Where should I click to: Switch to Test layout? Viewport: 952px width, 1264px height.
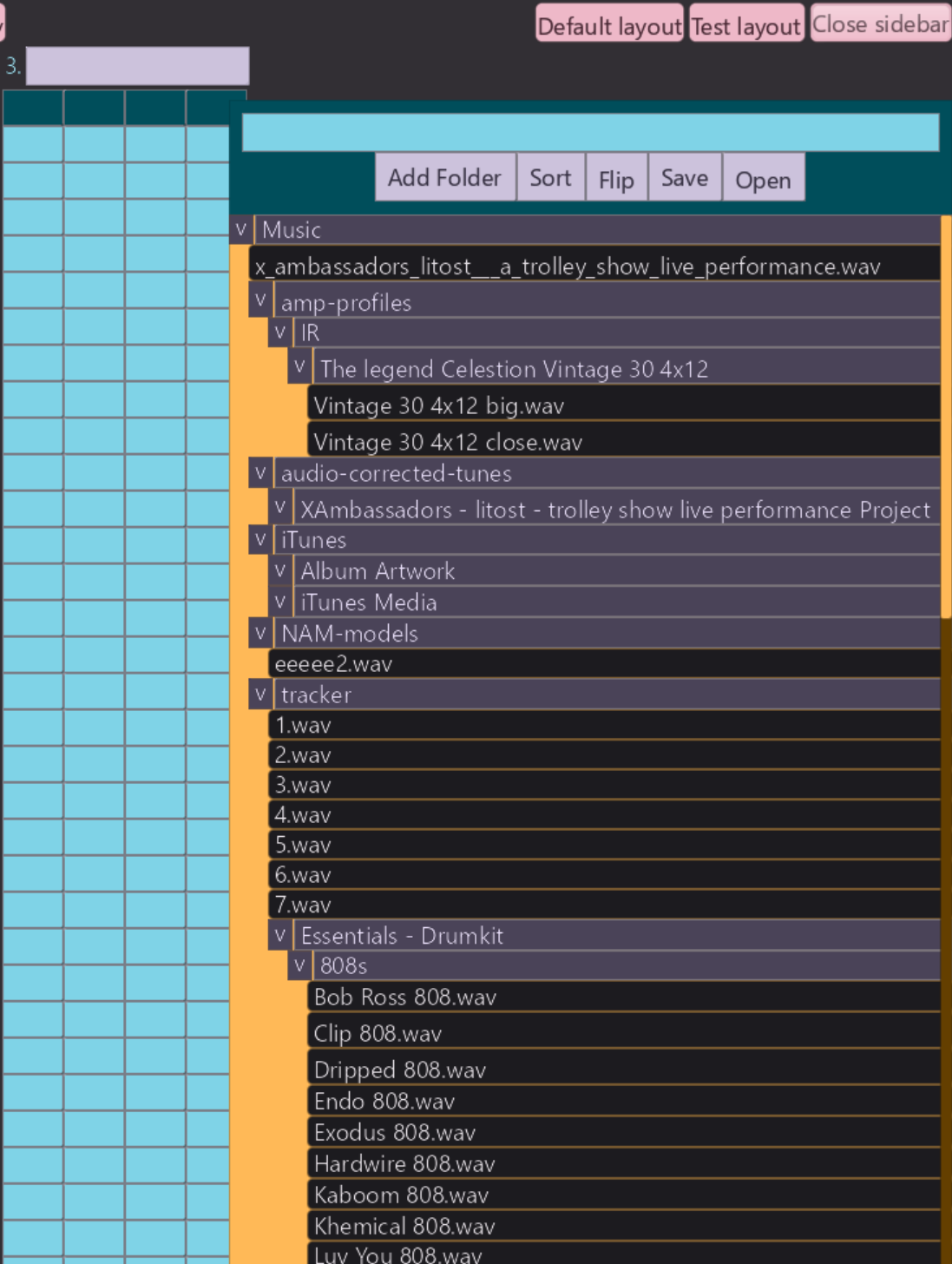tap(745, 26)
